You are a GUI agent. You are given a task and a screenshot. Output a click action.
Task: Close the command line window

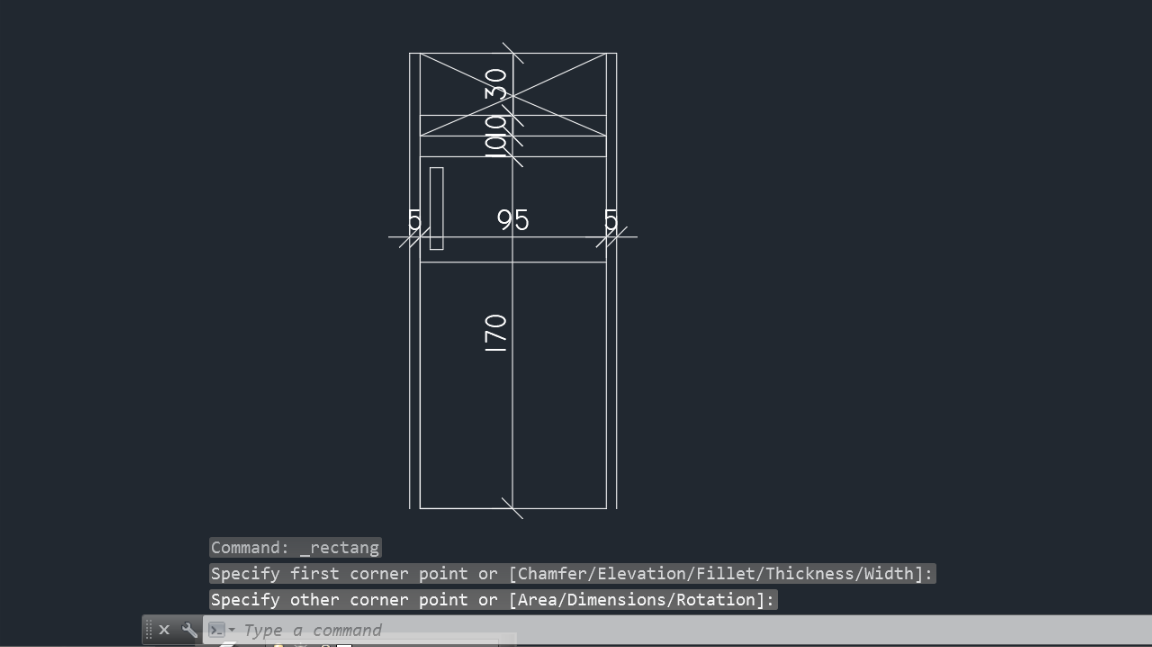(165, 629)
